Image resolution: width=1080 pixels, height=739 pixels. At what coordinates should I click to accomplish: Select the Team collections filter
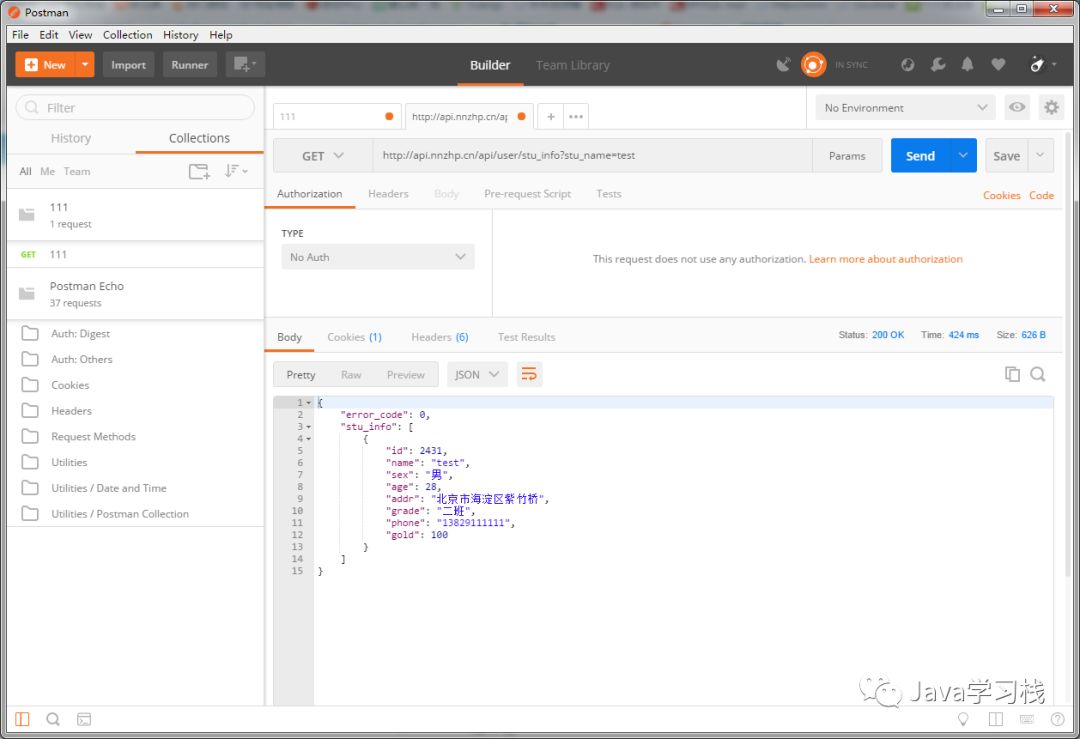coord(77,171)
